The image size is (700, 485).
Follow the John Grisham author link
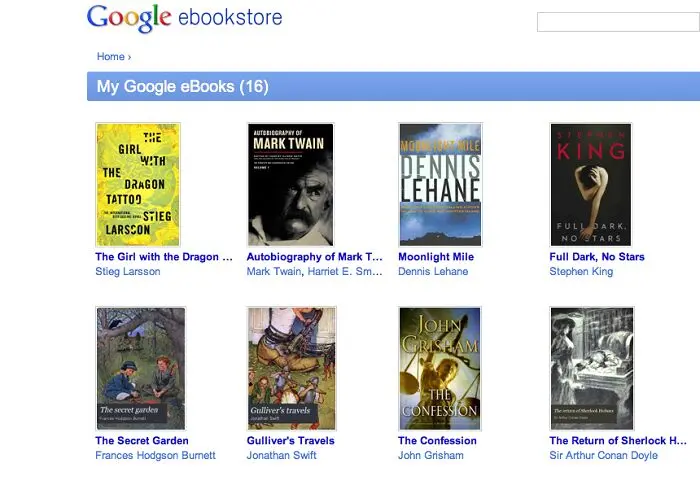pos(431,456)
